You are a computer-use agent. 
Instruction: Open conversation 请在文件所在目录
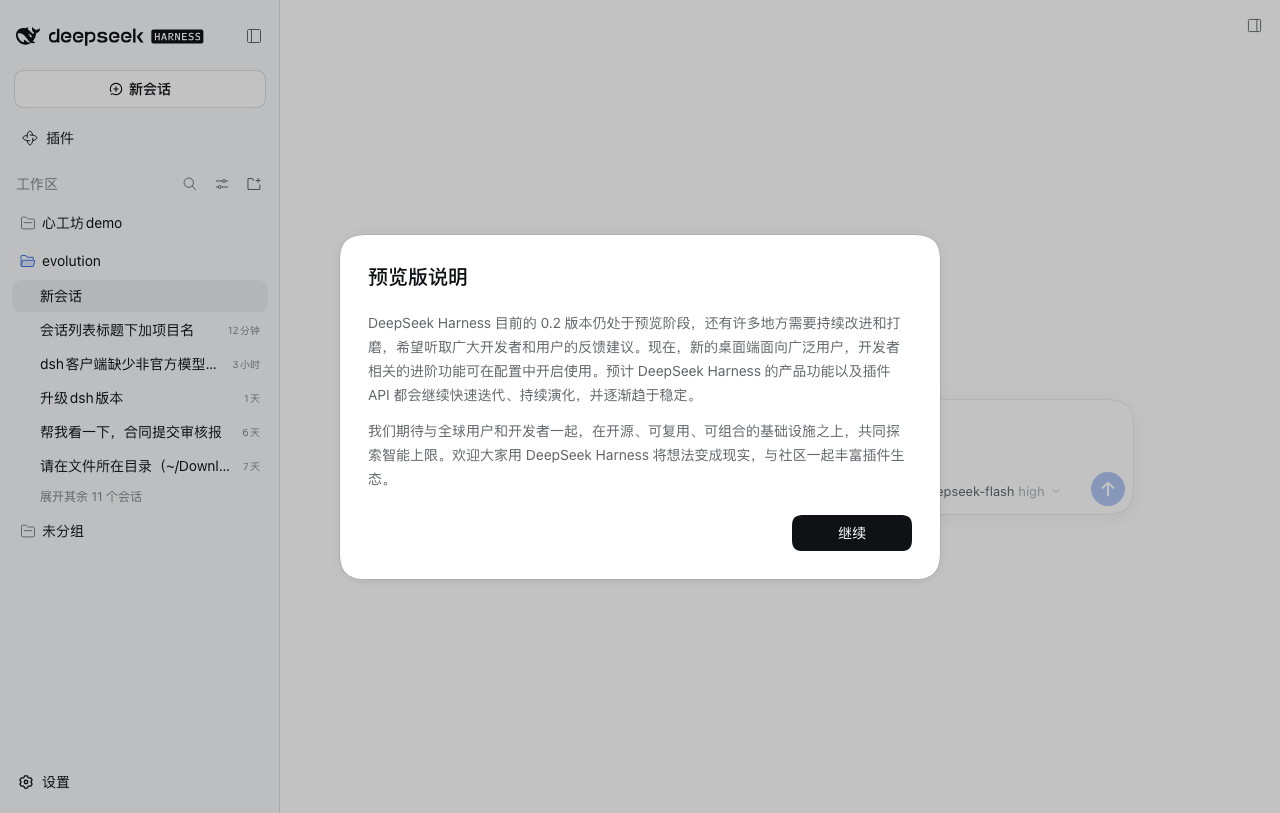pos(140,466)
